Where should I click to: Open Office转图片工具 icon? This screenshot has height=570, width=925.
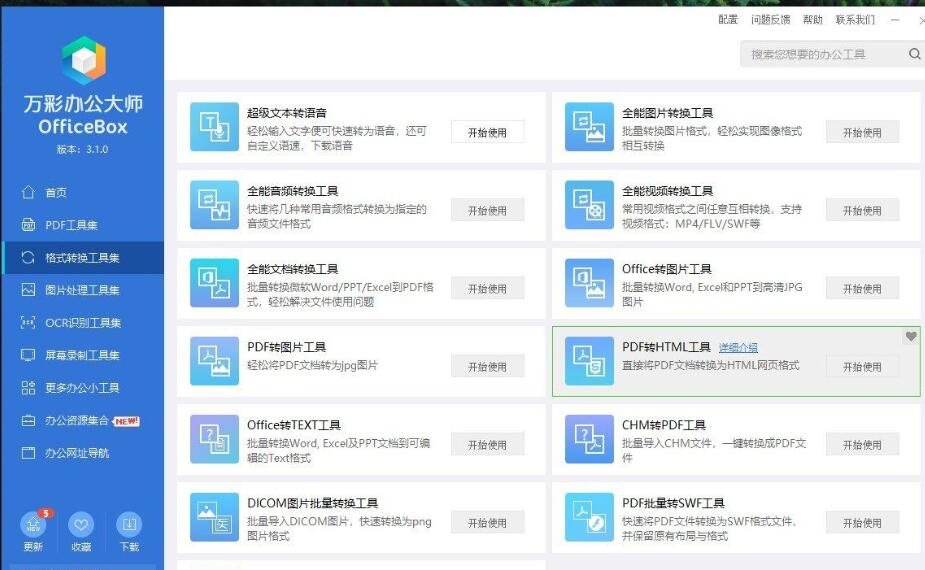tap(589, 283)
